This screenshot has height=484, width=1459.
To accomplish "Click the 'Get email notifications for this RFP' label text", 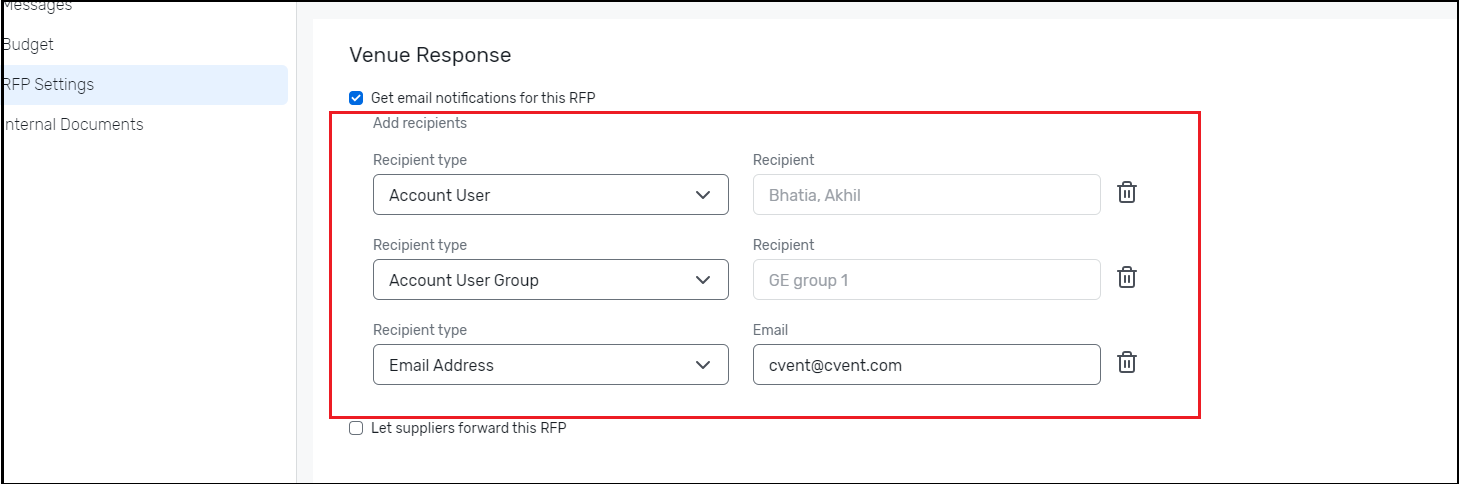I will pos(483,98).
